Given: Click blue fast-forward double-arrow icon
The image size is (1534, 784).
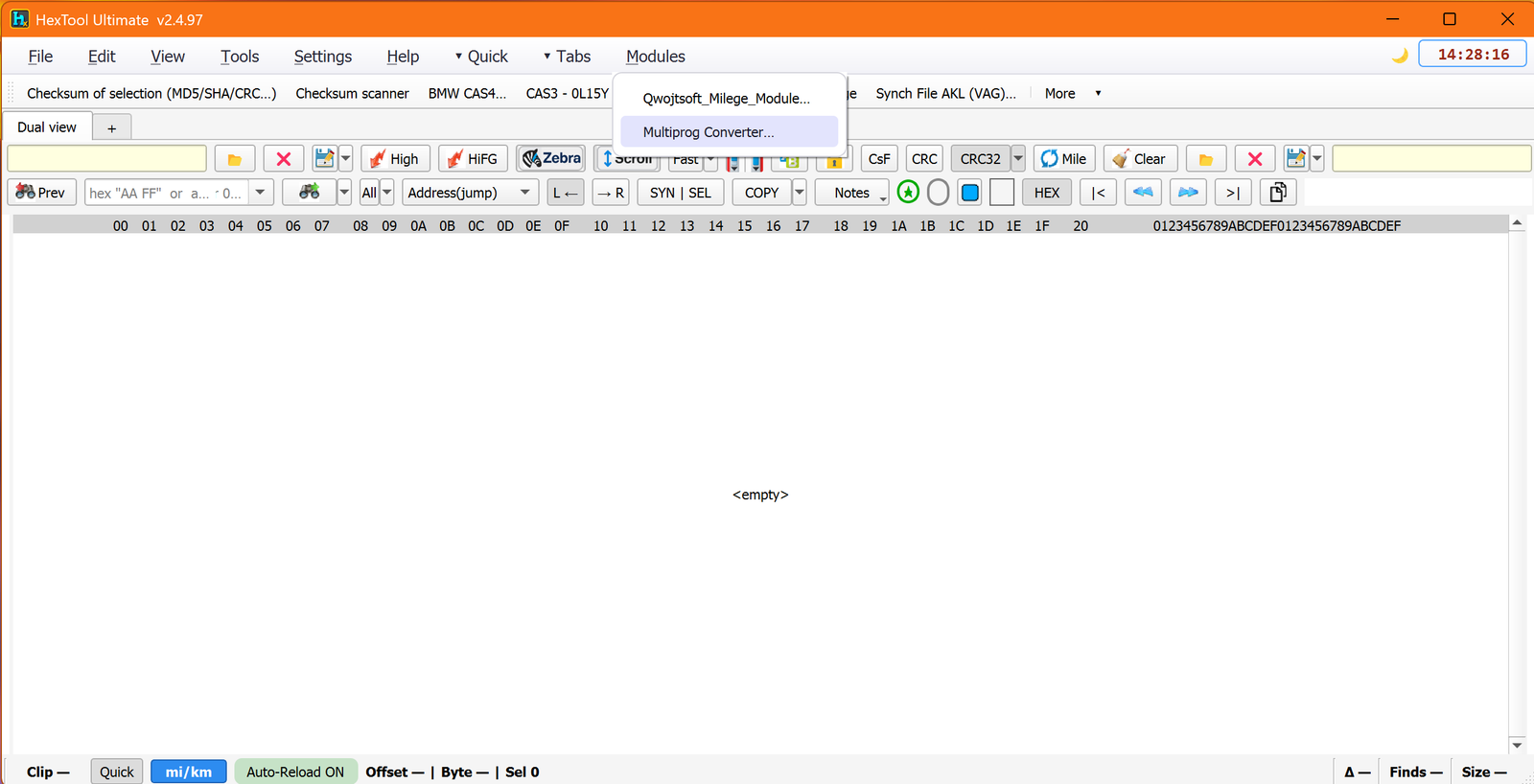Looking at the screenshot, I should click(1188, 193).
